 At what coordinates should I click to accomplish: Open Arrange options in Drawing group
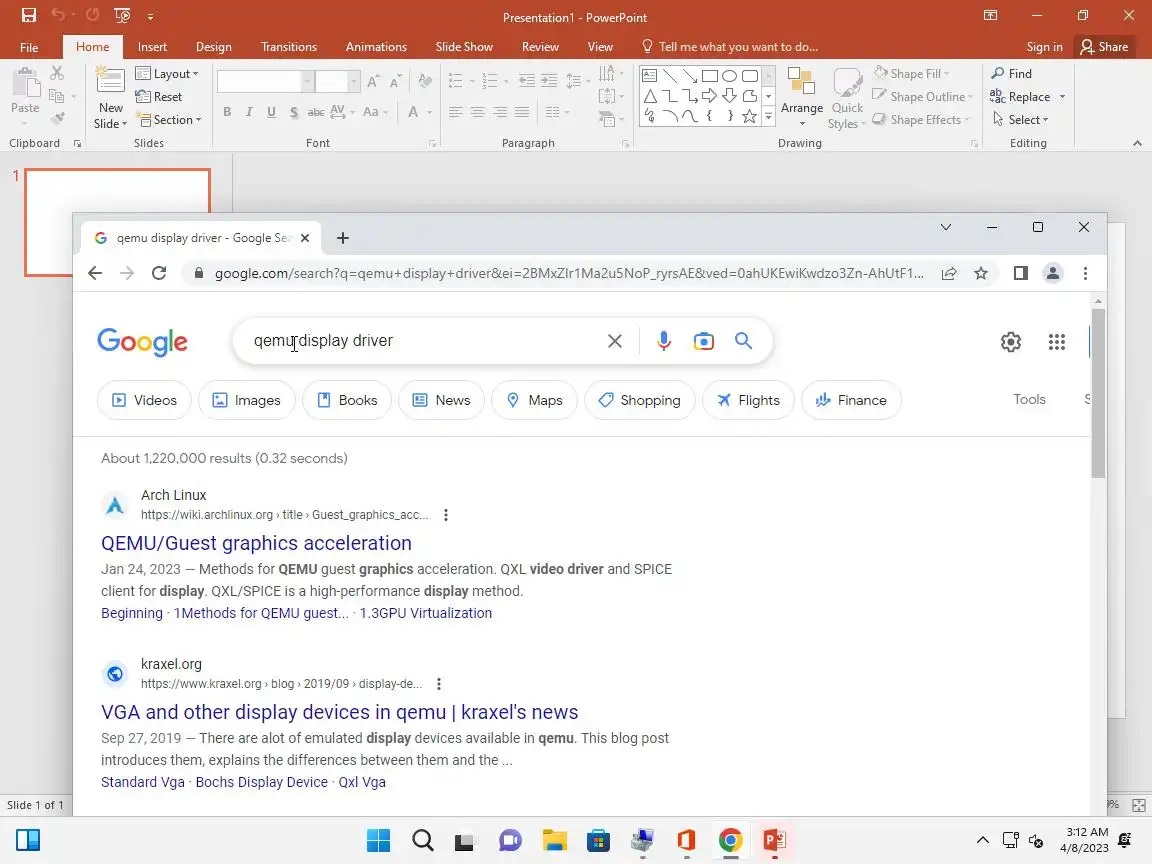(x=802, y=98)
